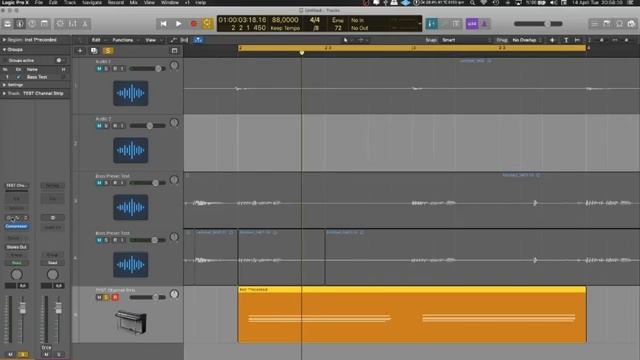Toggle the blue Catch Playhead button
Screen dimensions: 640x360
(198, 40)
